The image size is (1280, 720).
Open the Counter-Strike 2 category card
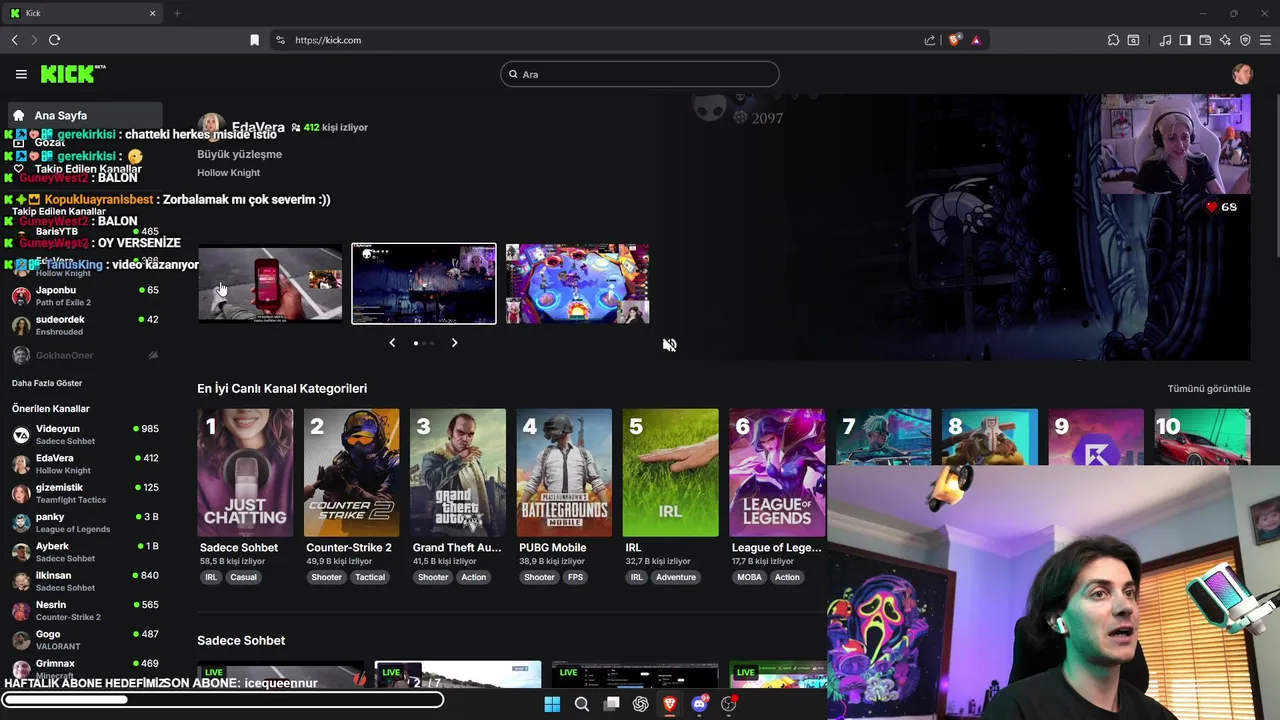point(351,473)
